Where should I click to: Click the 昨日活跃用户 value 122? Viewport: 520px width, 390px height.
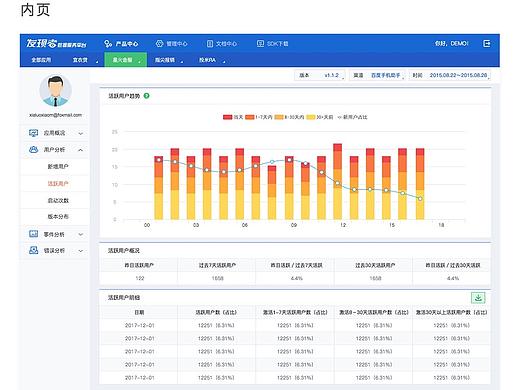(x=140, y=278)
